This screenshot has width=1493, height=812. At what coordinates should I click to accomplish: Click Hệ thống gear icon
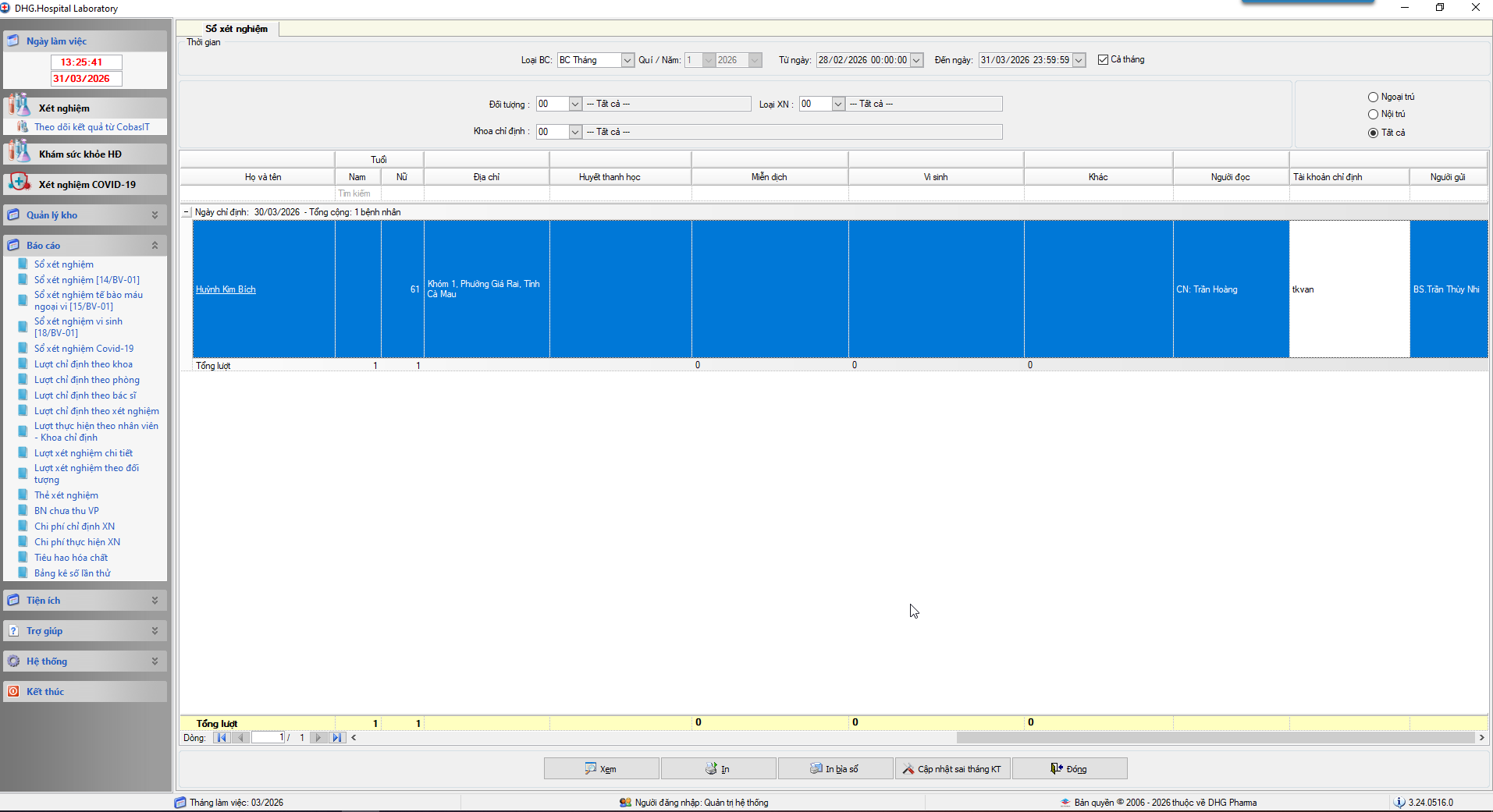point(13,661)
